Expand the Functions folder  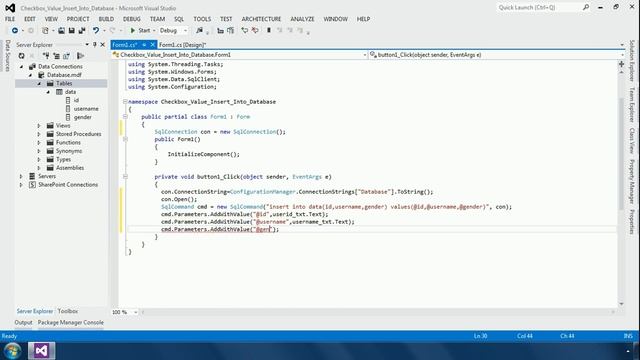[x=39, y=142]
